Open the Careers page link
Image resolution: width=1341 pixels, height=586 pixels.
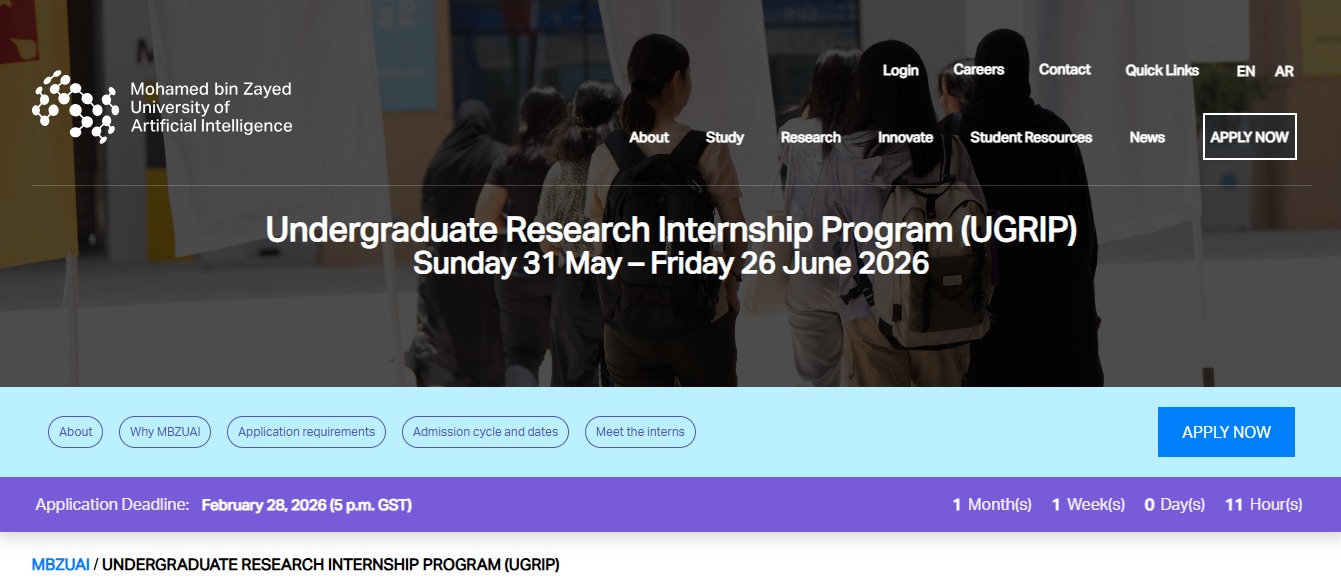click(978, 69)
